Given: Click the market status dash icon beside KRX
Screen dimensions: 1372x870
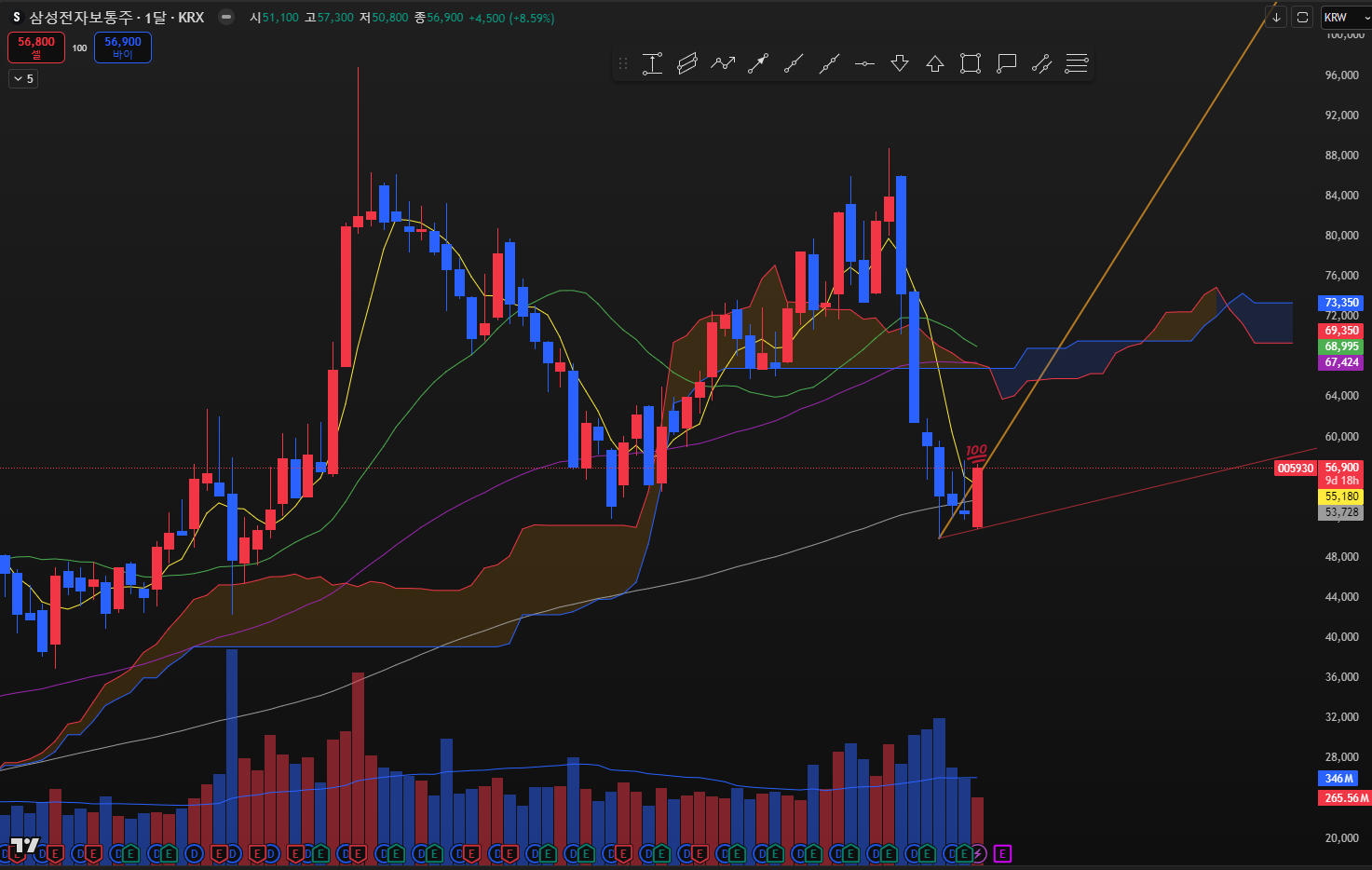Looking at the screenshot, I should click(x=226, y=17).
